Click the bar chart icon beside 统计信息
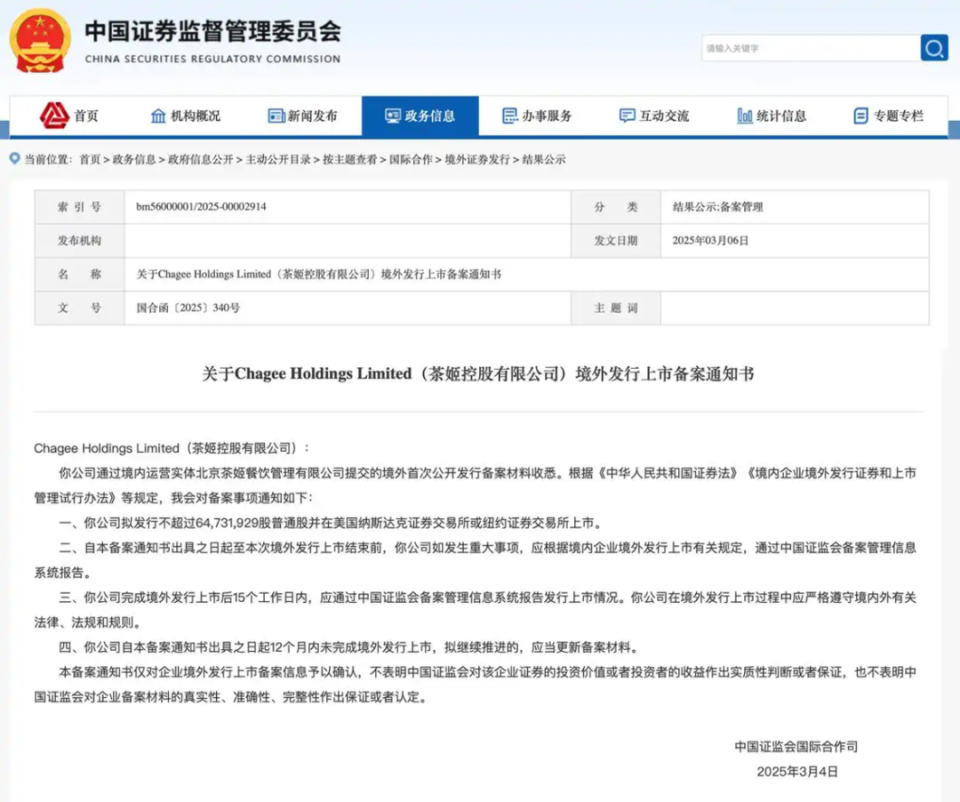 click(744, 116)
